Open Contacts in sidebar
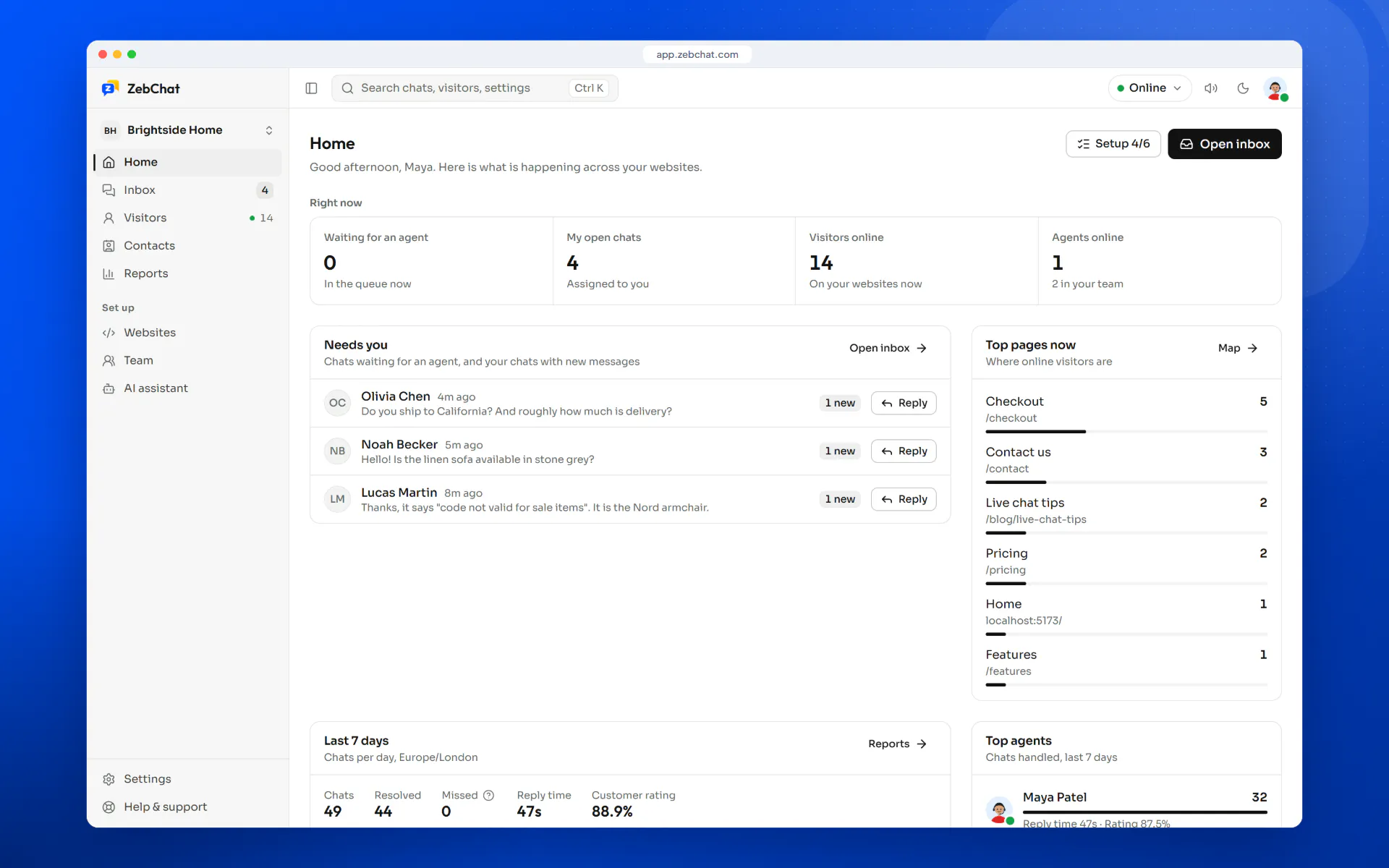1389x868 pixels. (x=188, y=246)
